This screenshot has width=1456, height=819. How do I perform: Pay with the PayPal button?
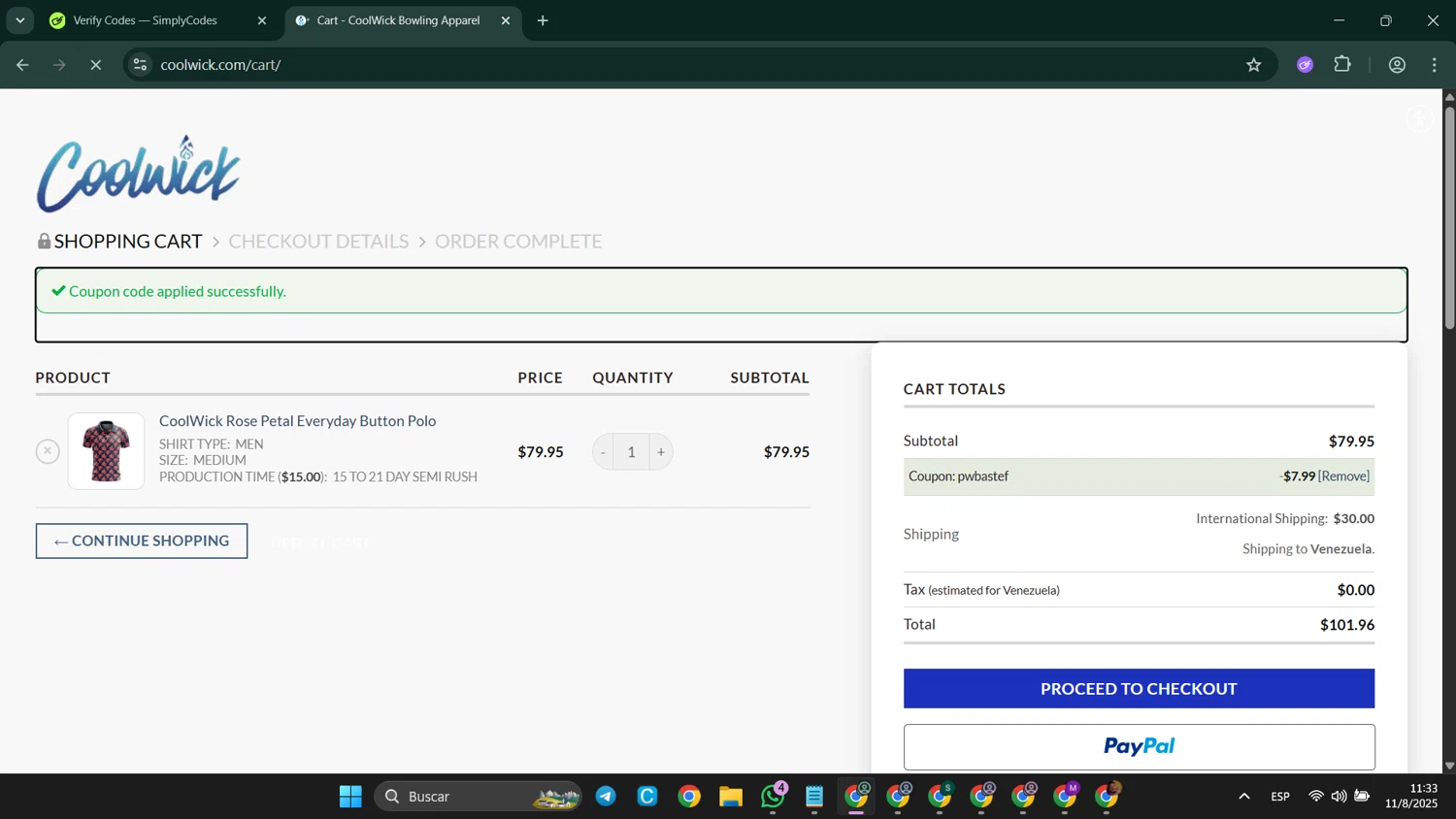pyautogui.click(x=1139, y=746)
